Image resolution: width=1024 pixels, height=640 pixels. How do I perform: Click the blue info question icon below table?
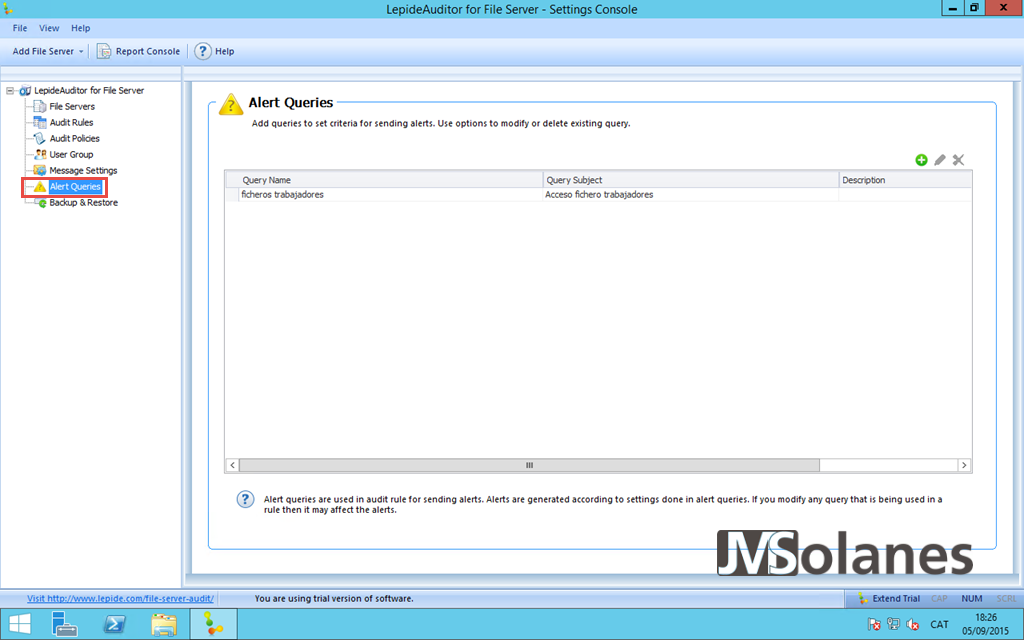coord(245,500)
